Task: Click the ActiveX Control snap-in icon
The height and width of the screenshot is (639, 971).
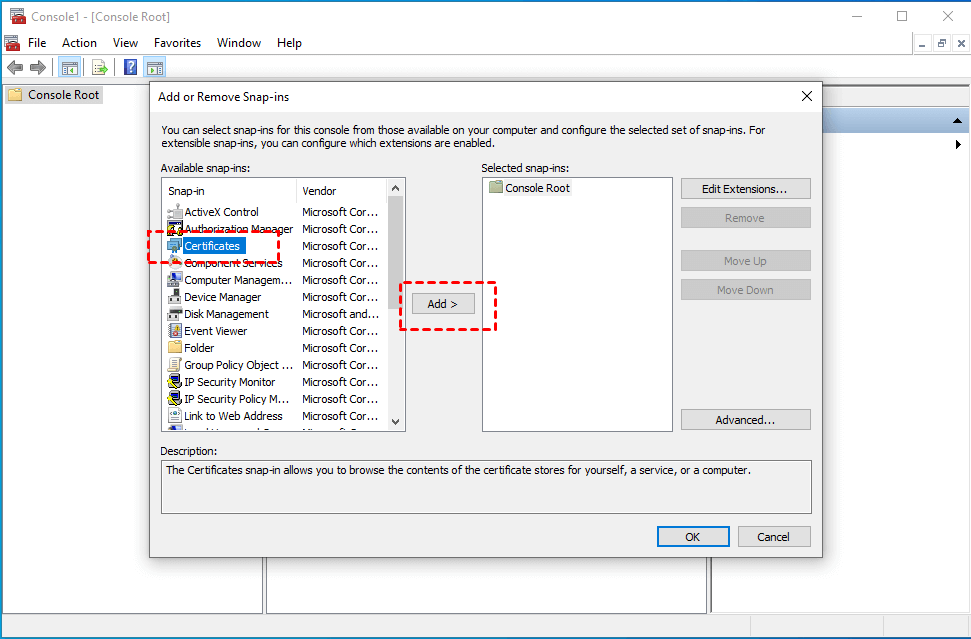Action: [175, 212]
